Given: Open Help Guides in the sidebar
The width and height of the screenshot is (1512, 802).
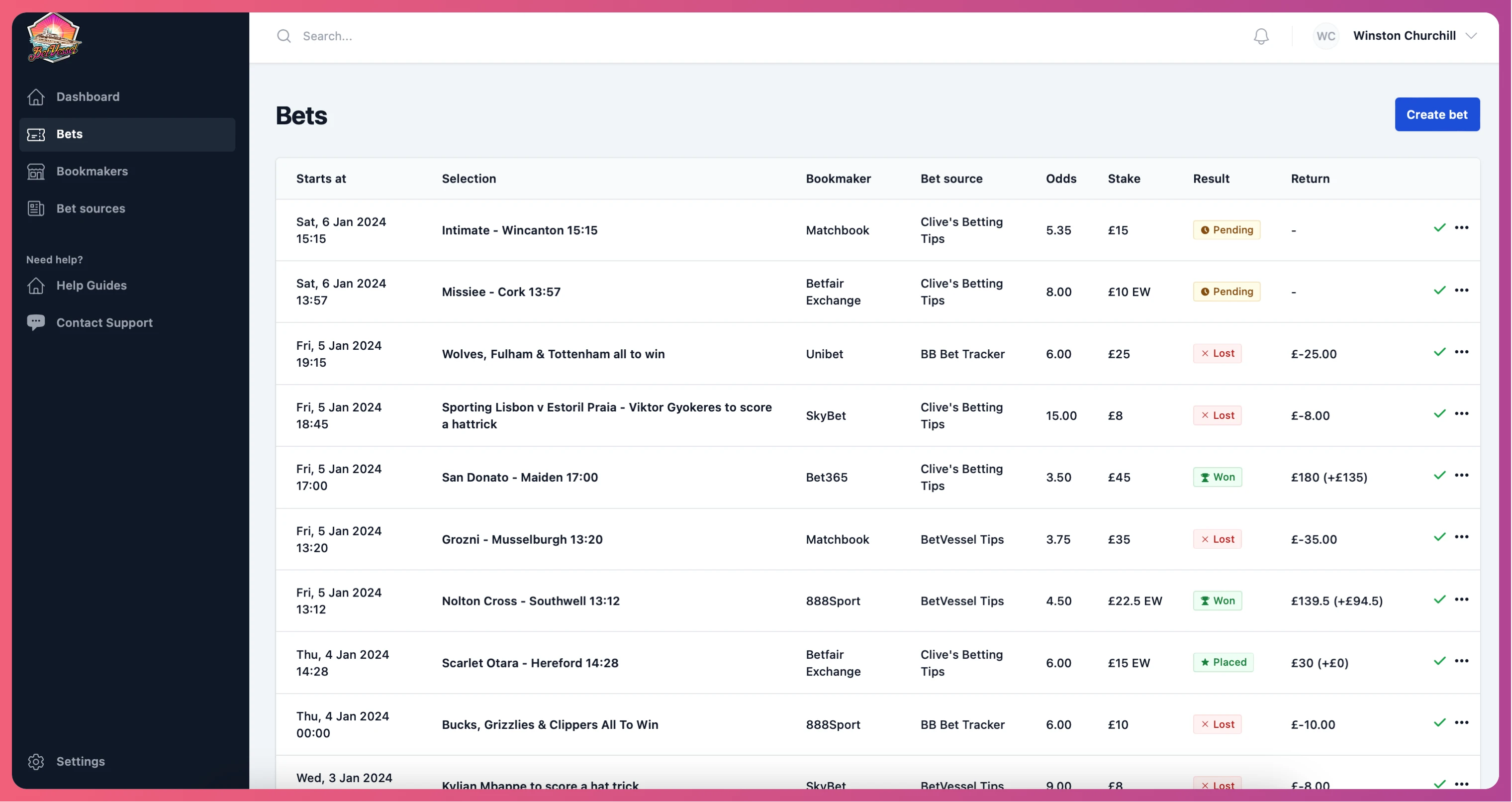Looking at the screenshot, I should click(x=91, y=286).
